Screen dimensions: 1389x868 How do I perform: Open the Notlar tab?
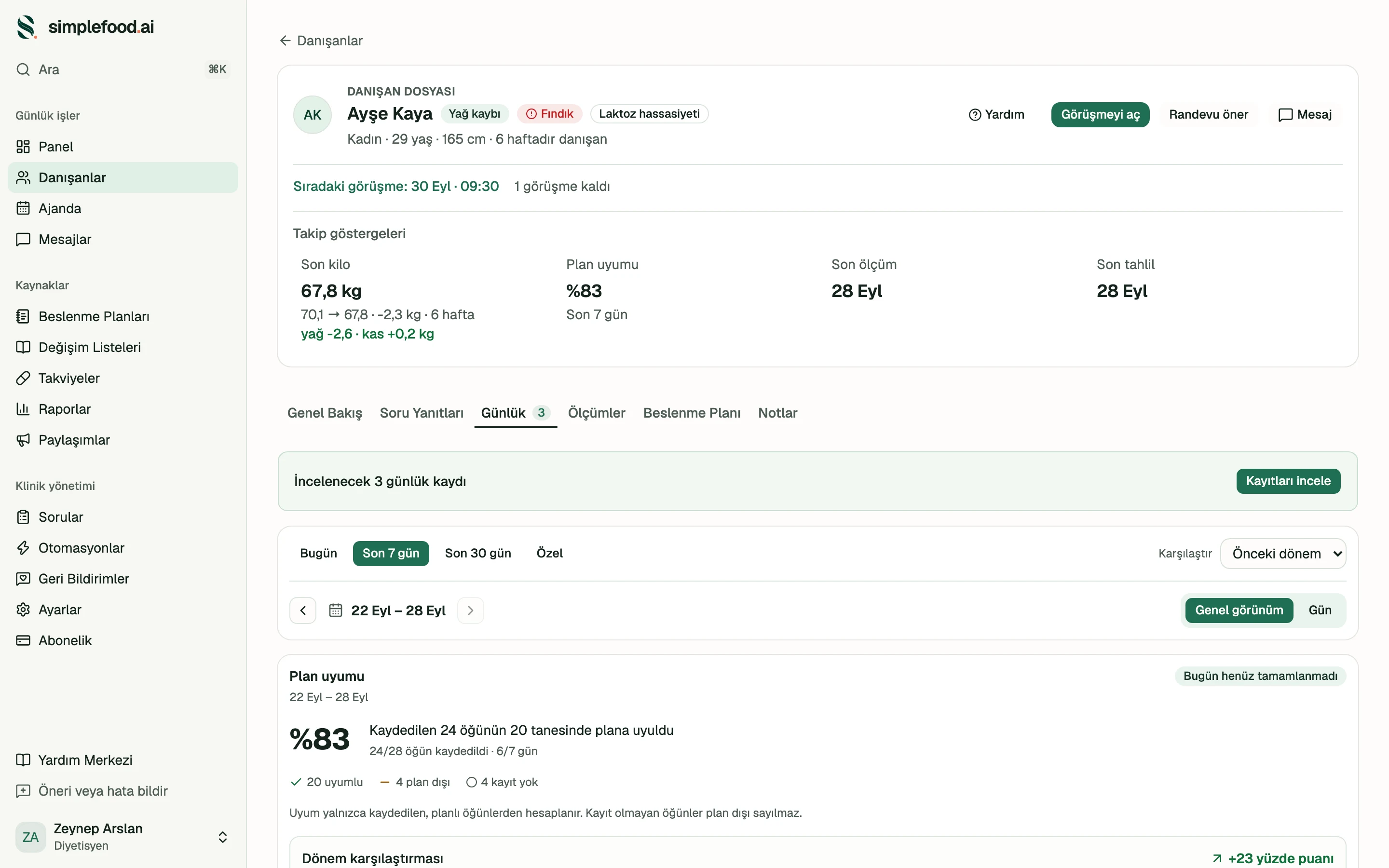tap(778, 413)
